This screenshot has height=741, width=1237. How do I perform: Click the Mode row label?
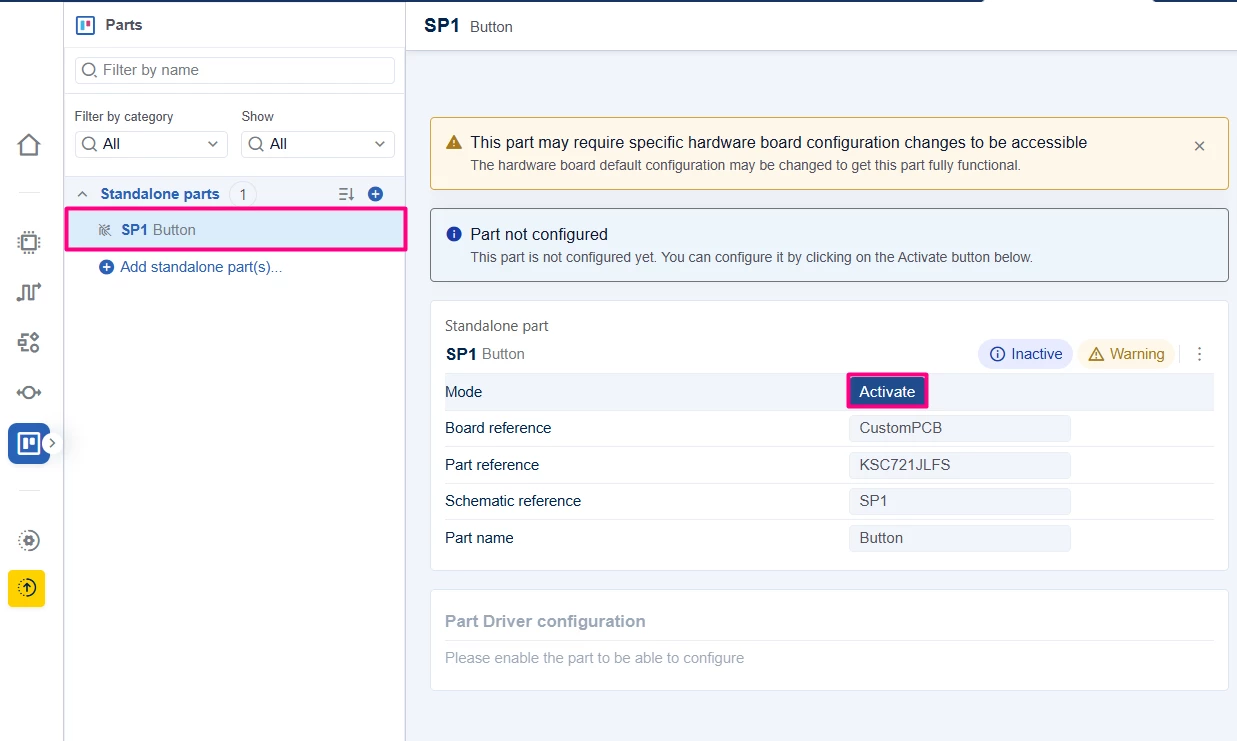[463, 392]
